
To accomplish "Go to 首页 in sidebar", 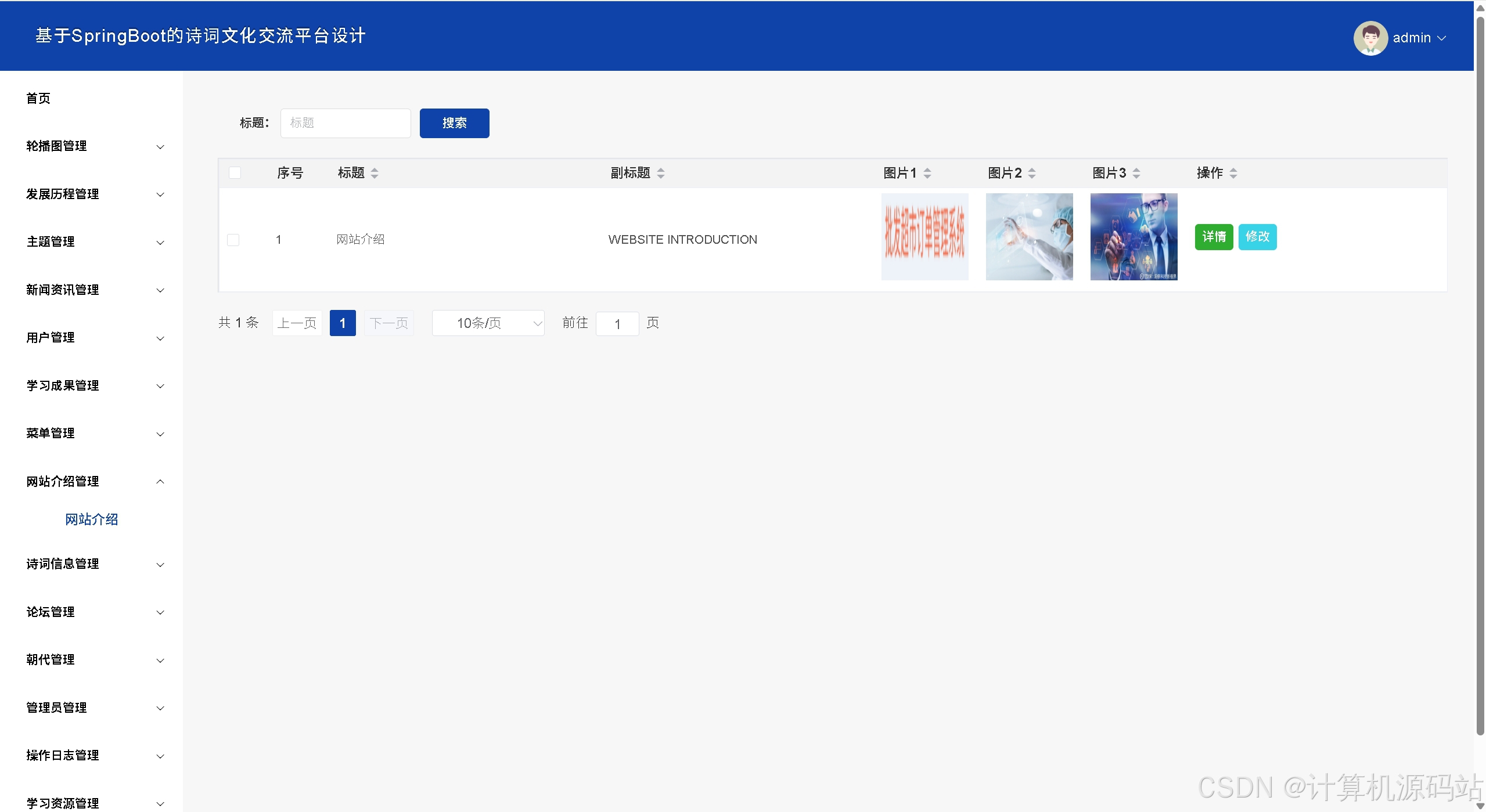I will [x=38, y=98].
